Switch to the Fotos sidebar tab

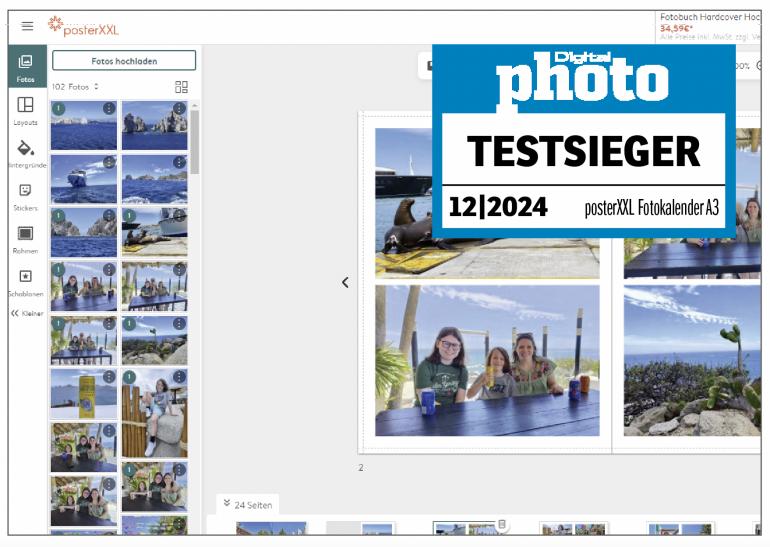pos(26,67)
